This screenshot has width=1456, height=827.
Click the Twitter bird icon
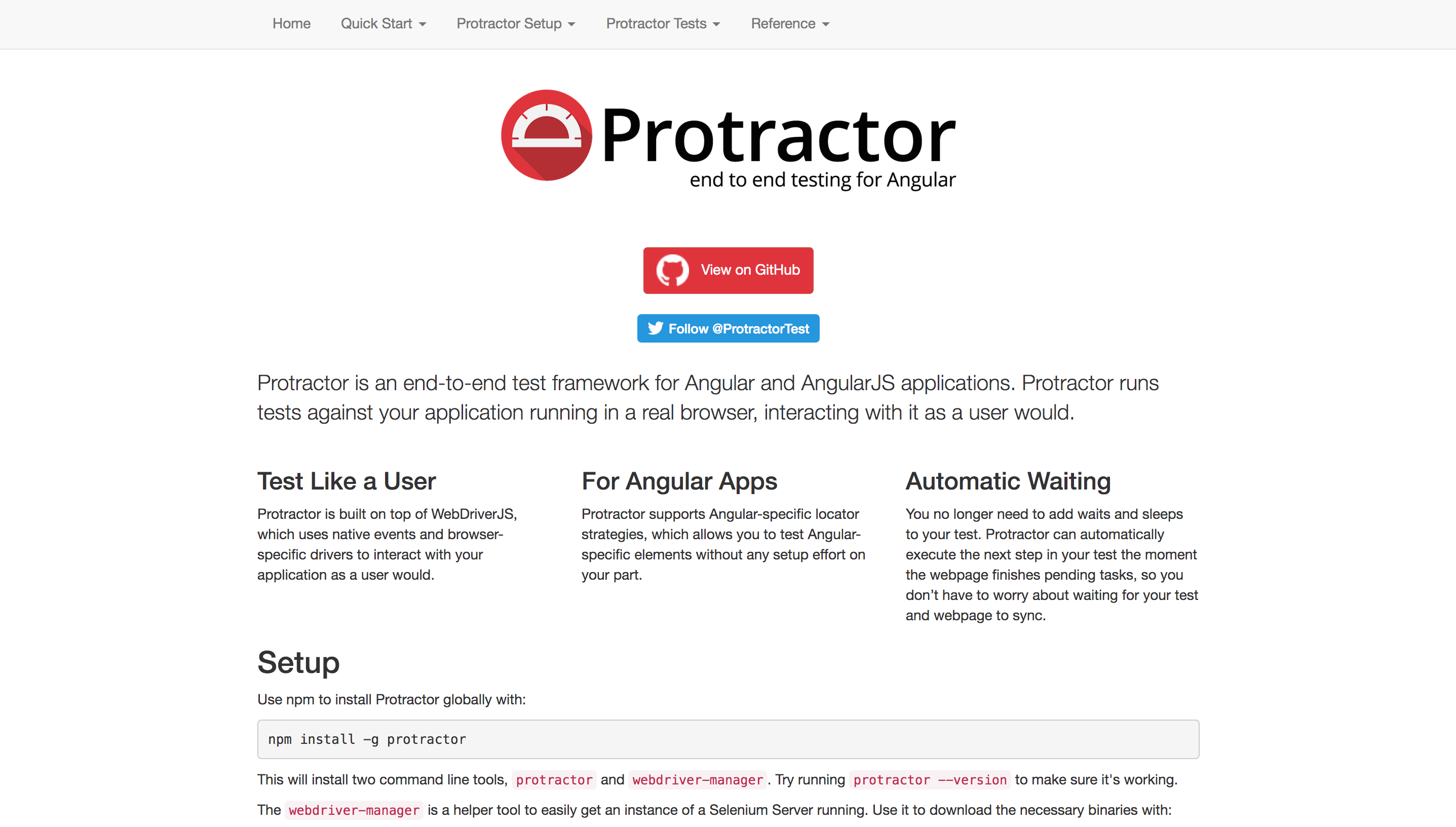pos(654,327)
